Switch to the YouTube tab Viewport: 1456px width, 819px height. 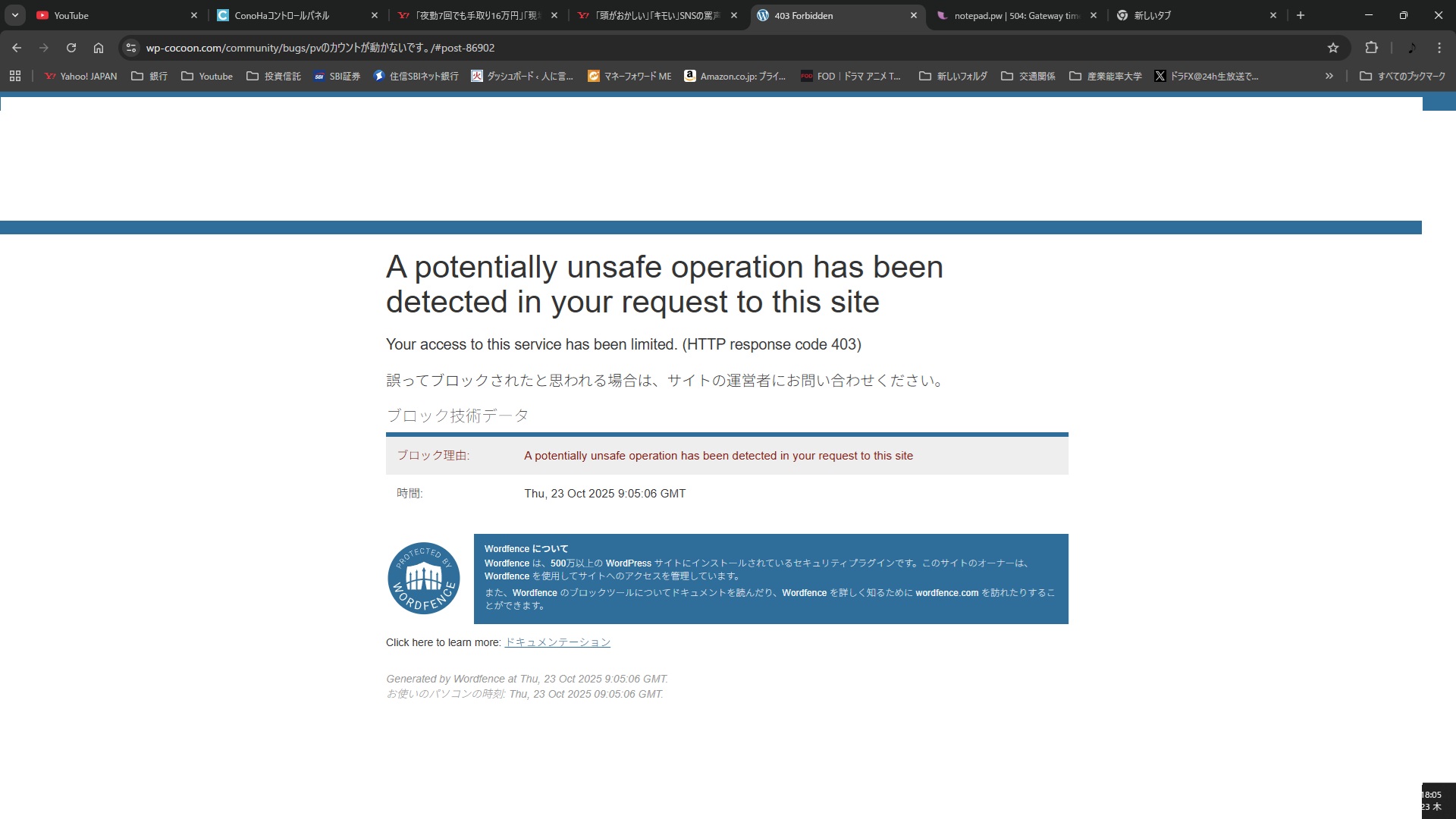(x=114, y=15)
